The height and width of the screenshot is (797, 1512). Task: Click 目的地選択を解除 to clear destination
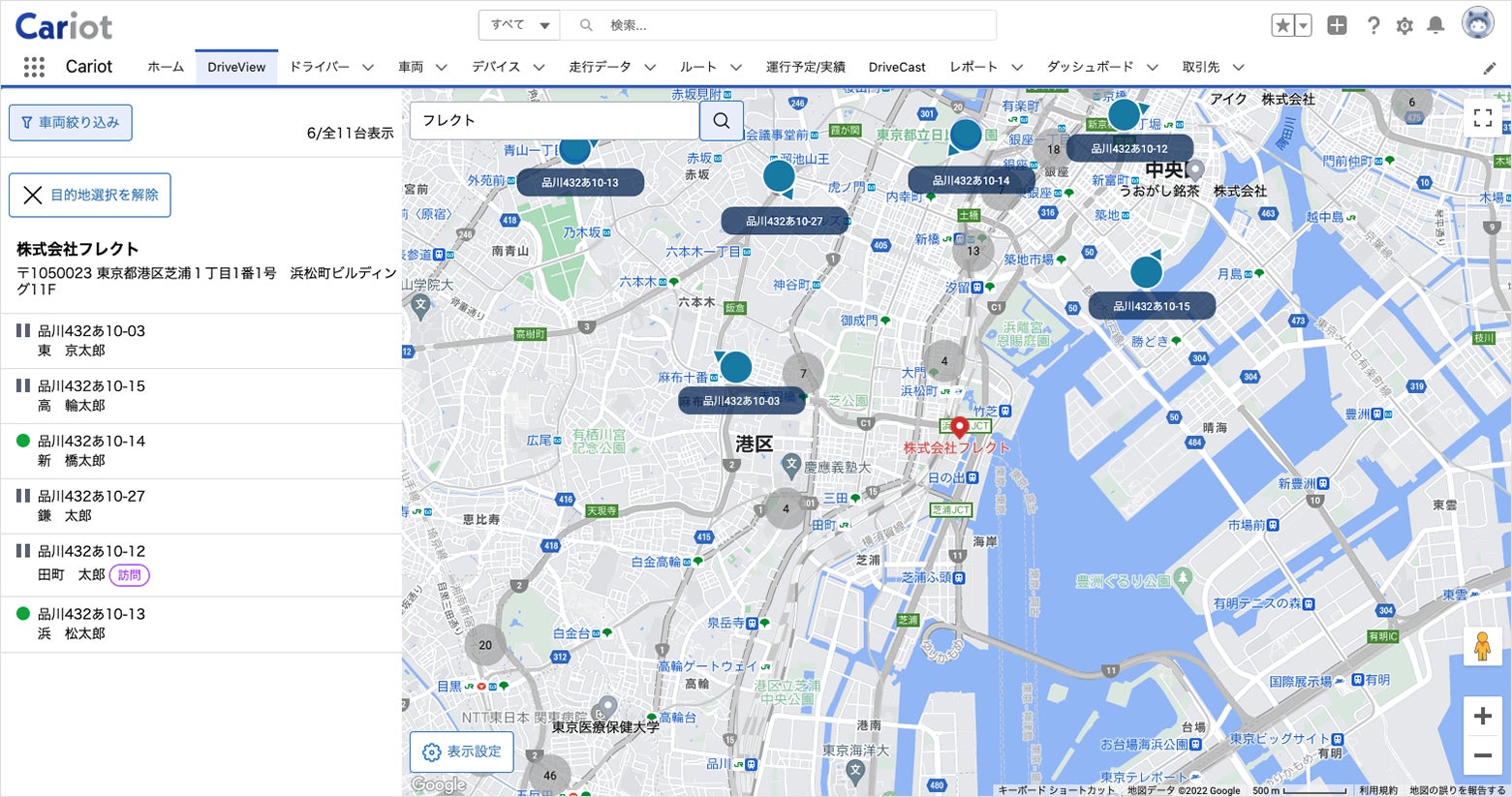pos(90,195)
